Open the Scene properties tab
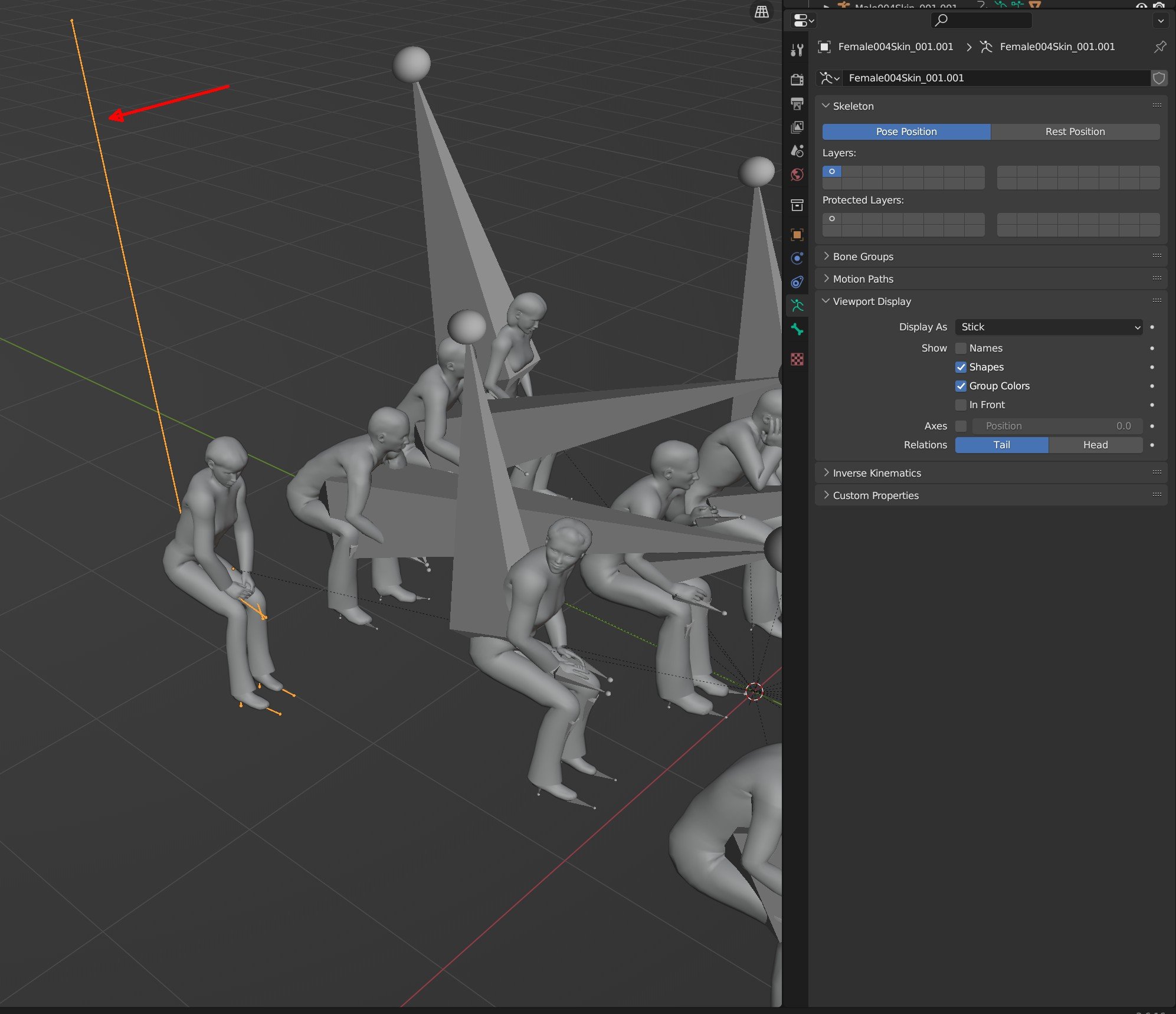 [x=797, y=151]
